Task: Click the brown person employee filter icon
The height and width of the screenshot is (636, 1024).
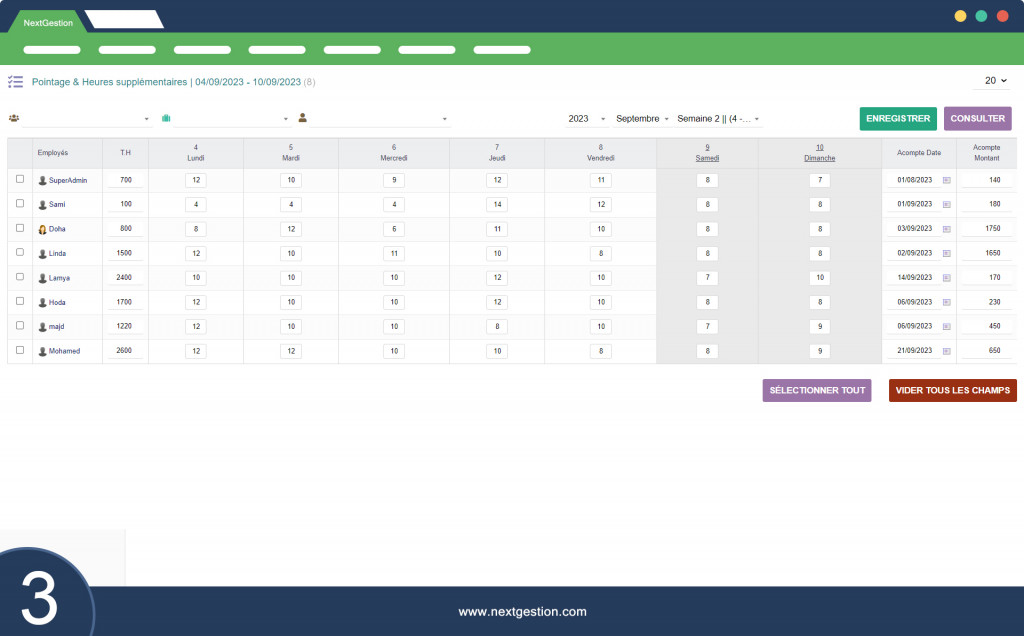Action: tap(302, 118)
